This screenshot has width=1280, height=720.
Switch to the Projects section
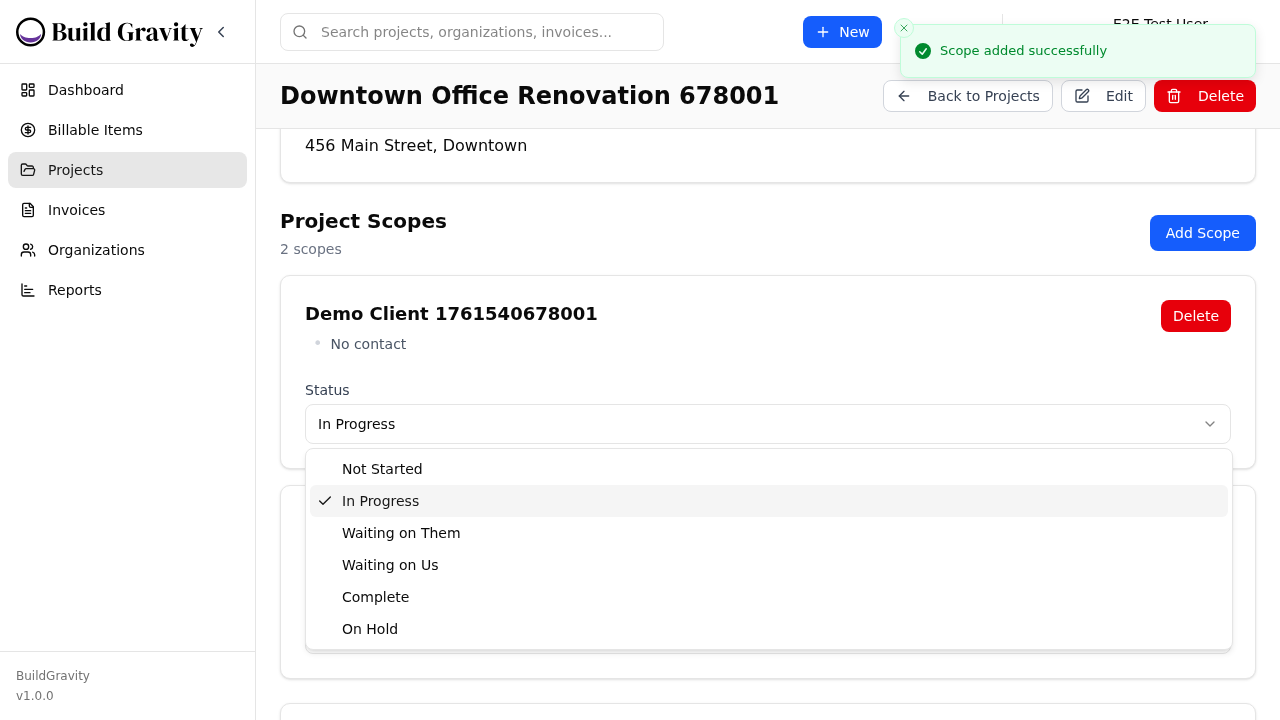pos(75,170)
